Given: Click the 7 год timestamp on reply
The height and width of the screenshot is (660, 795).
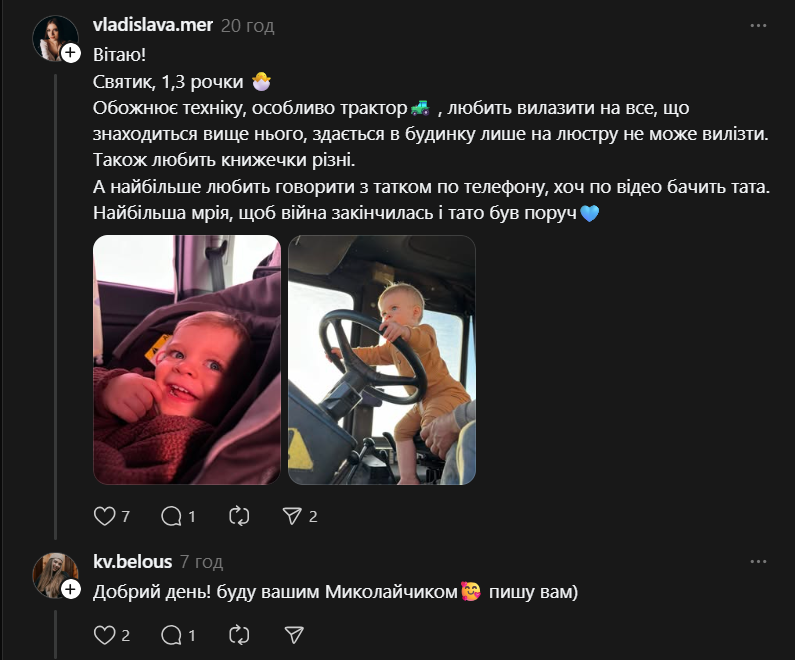Looking at the screenshot, I should 201,562.
